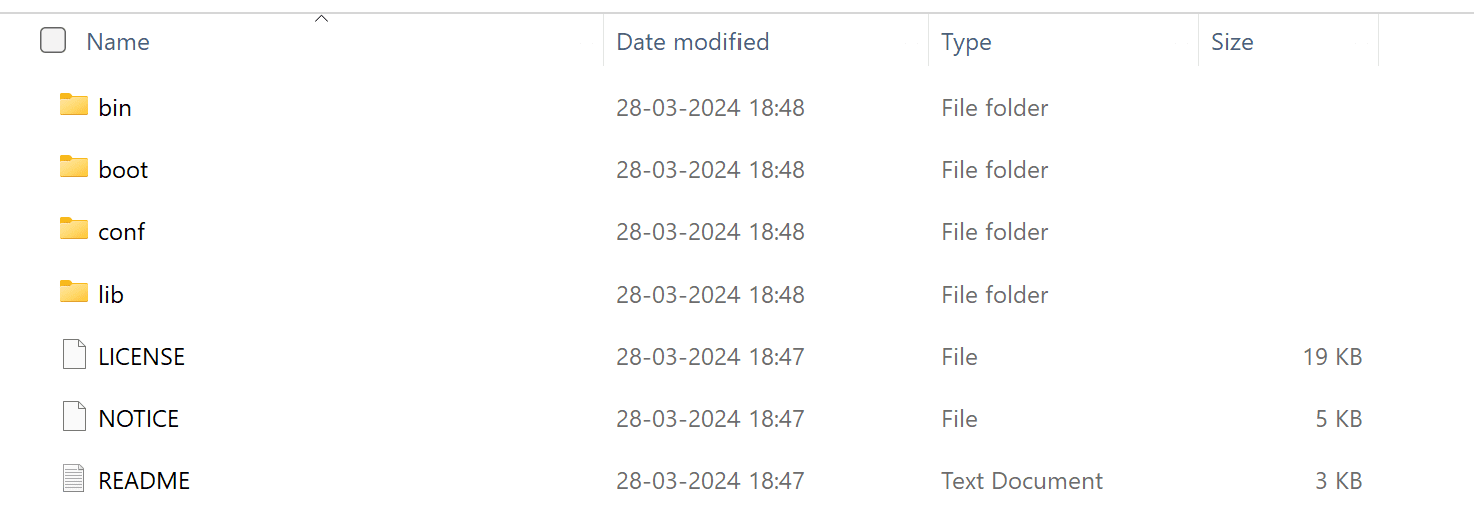Sort by Type column header
This screenshot has height=526, width=1474.
click(x=966, y=42)
